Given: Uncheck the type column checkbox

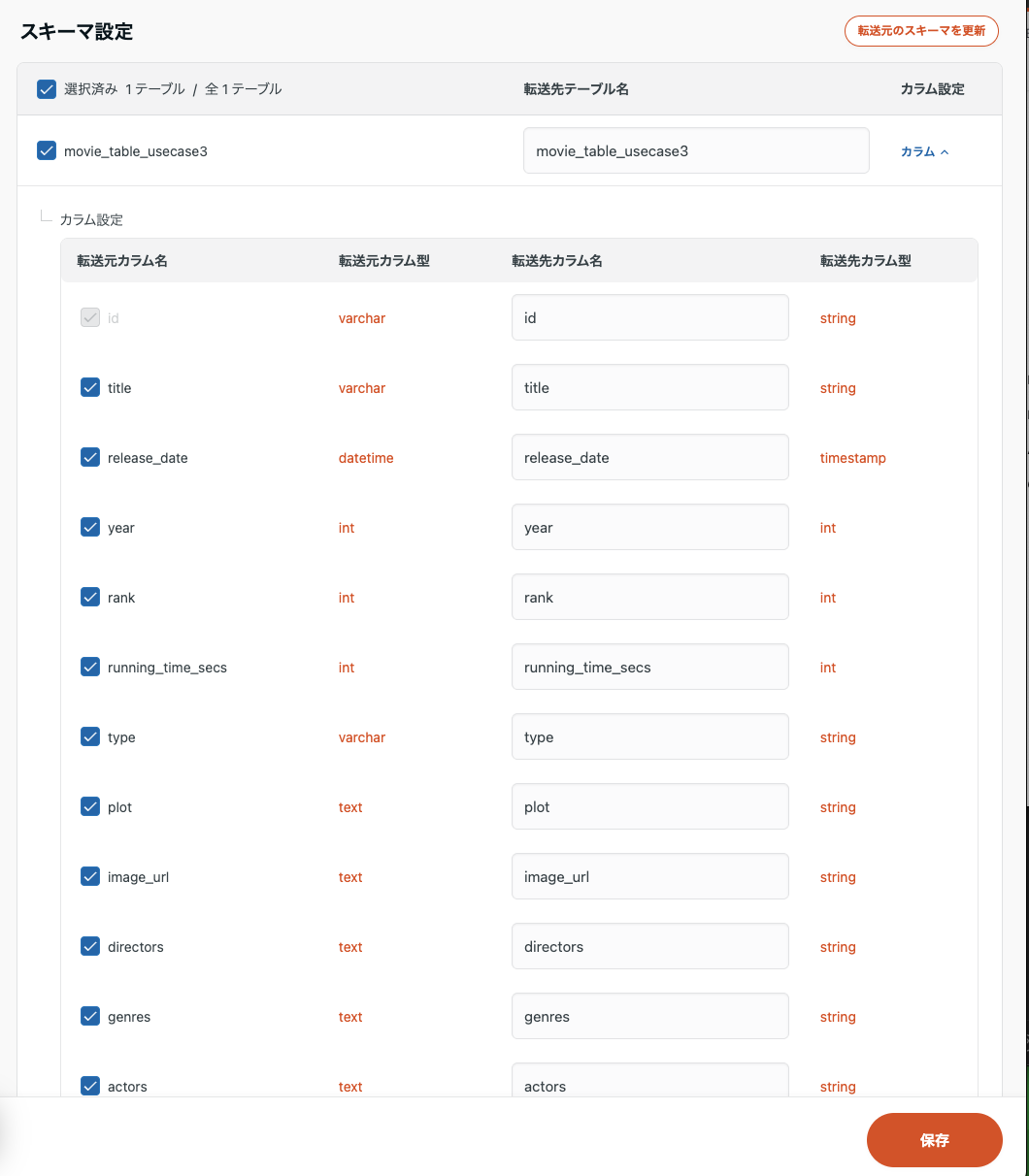Looking at the screenshot, I should pyautogui.click(x=90, y=736).
